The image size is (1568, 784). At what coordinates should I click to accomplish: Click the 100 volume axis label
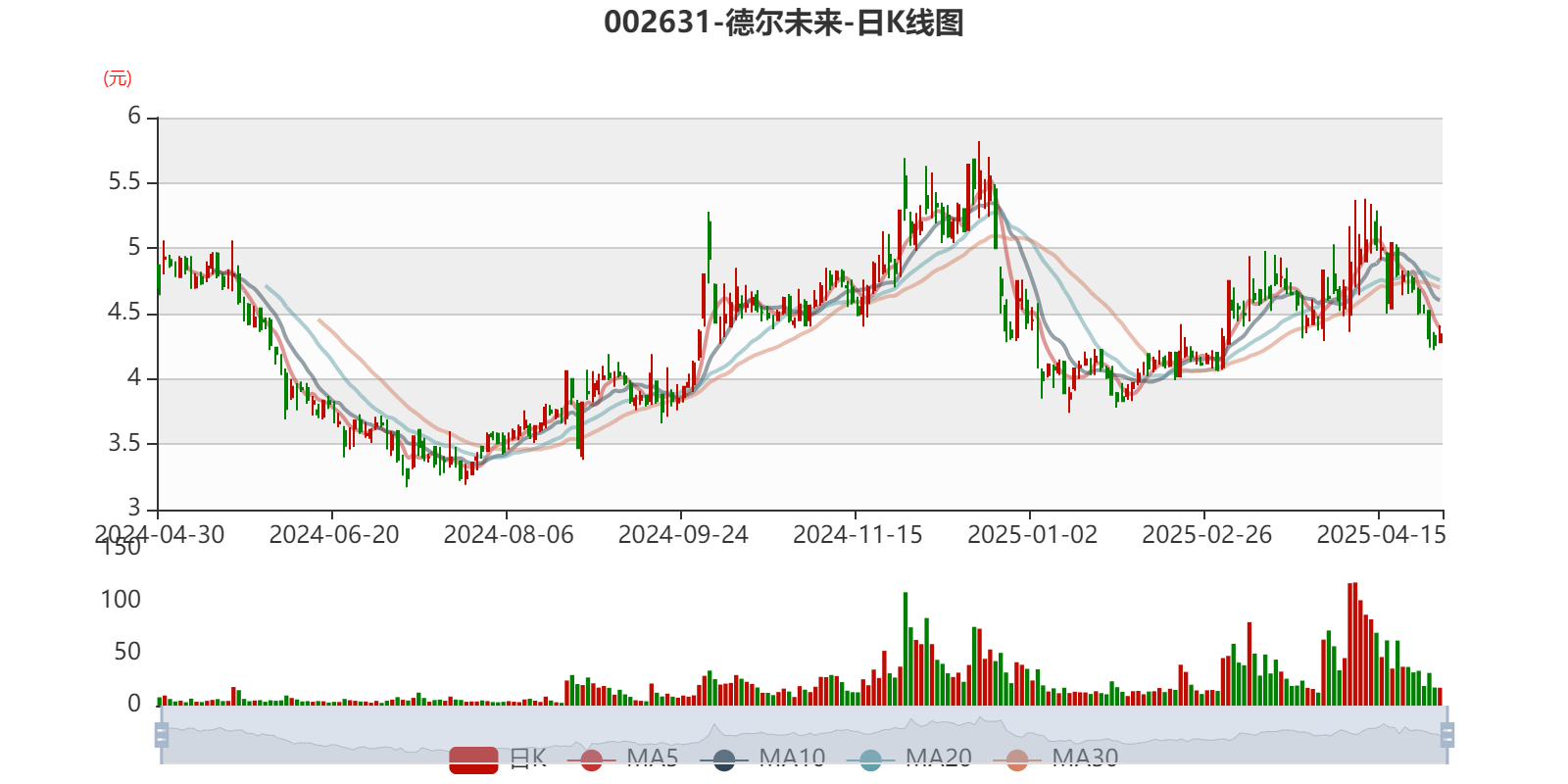pyautogui.click(x=121, y=600)
